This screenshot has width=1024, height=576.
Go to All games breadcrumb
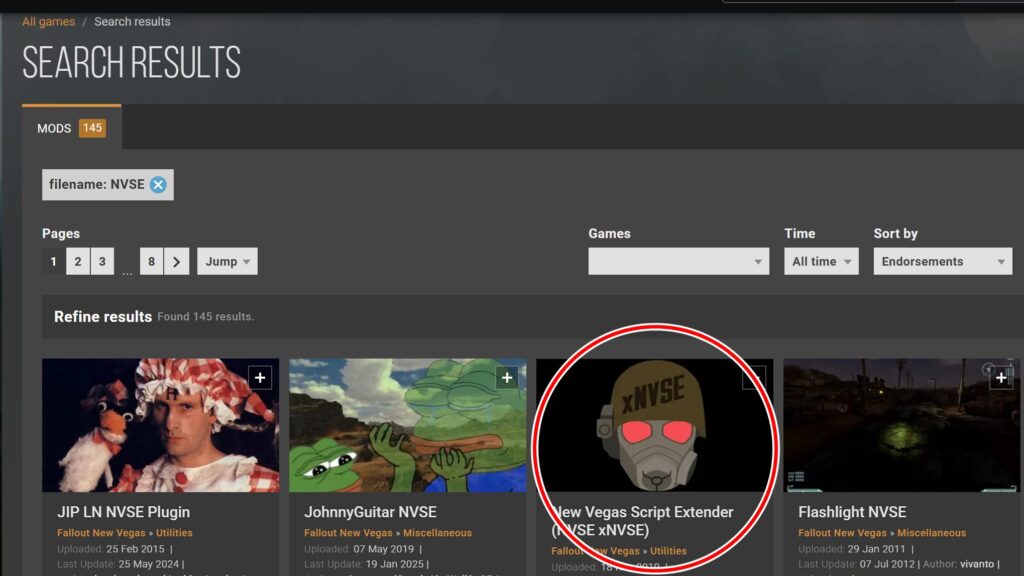point(48,21)
